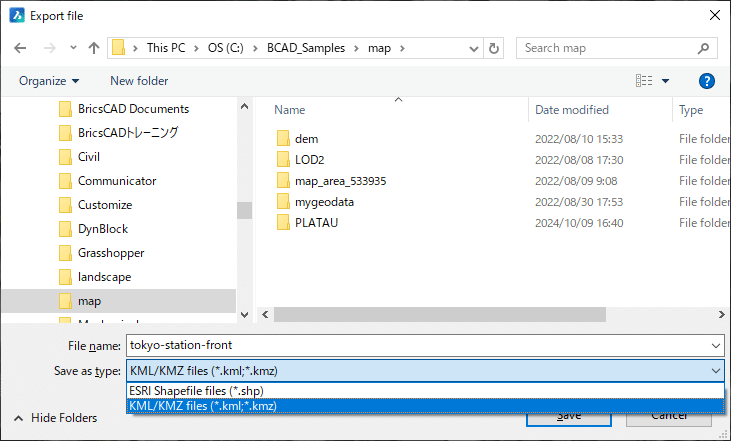Refresh the map folder view
The image size is (731, 441).
(x=494, y=48)
